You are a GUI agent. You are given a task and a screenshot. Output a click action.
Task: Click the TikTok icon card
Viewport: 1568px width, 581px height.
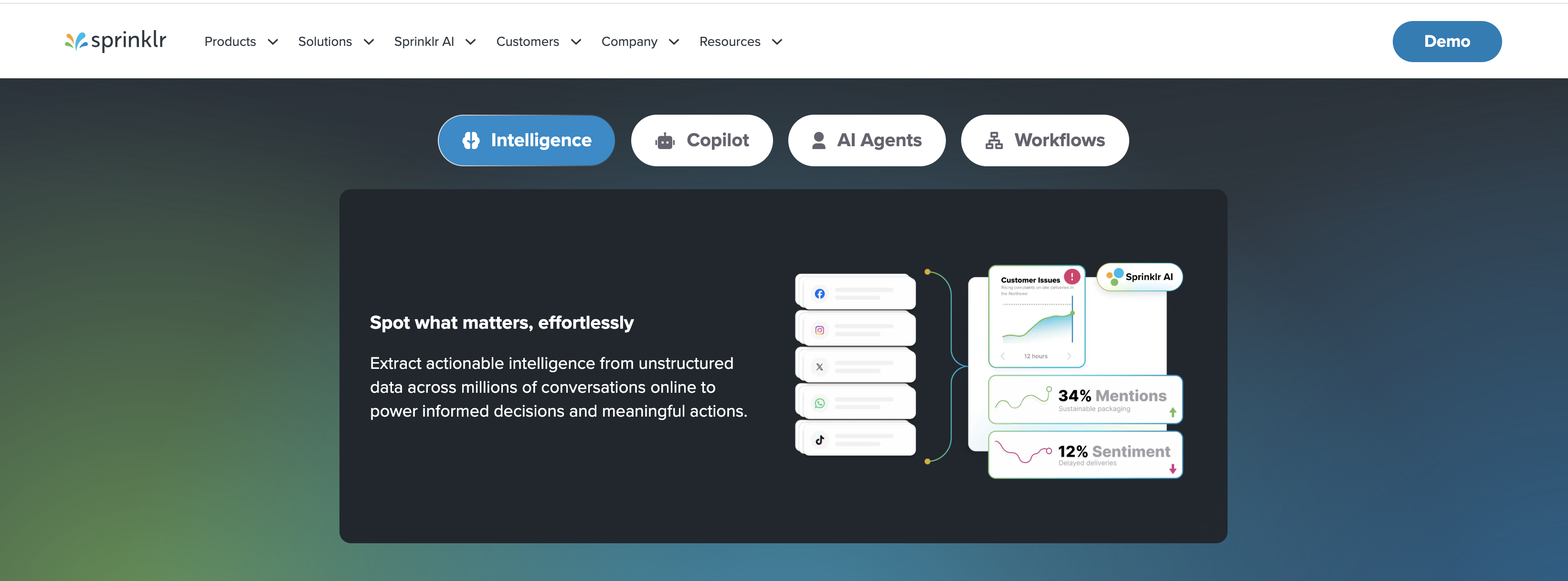[855, 439]
